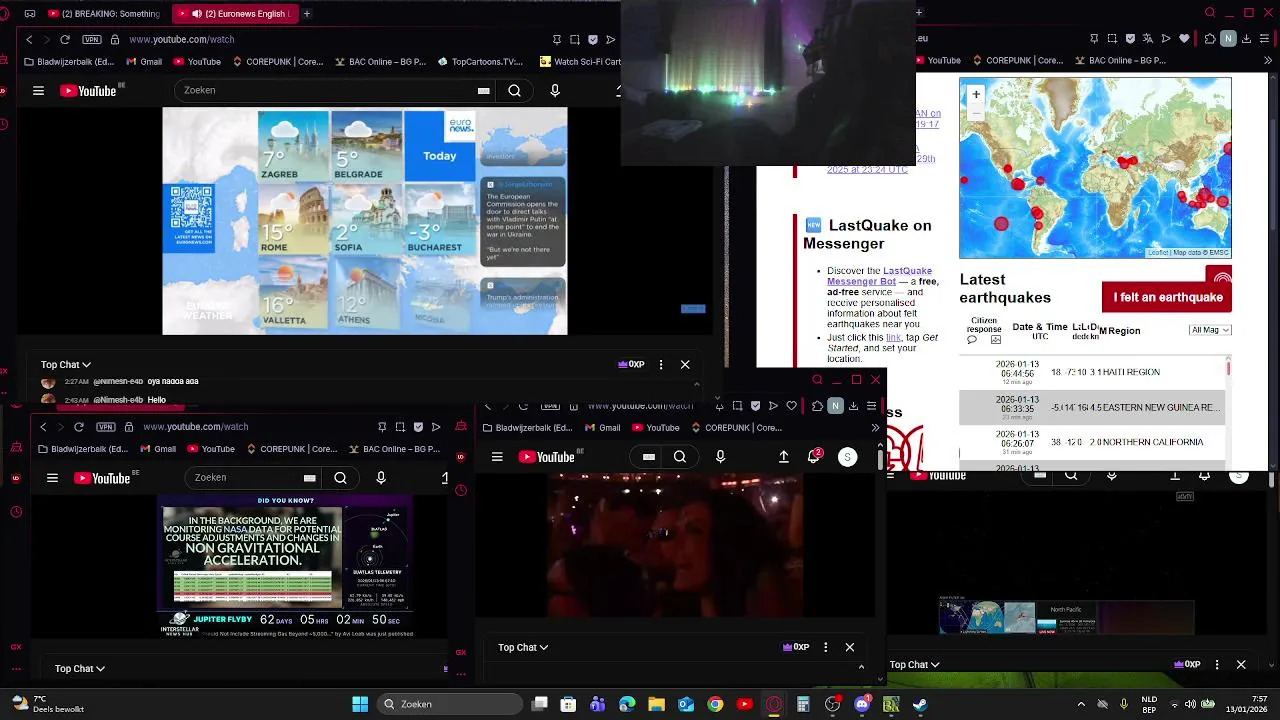Click search magnifier button in top-left YouTube
The width and height of the screenshot is (1280, 720).
[x=514, y=90]
